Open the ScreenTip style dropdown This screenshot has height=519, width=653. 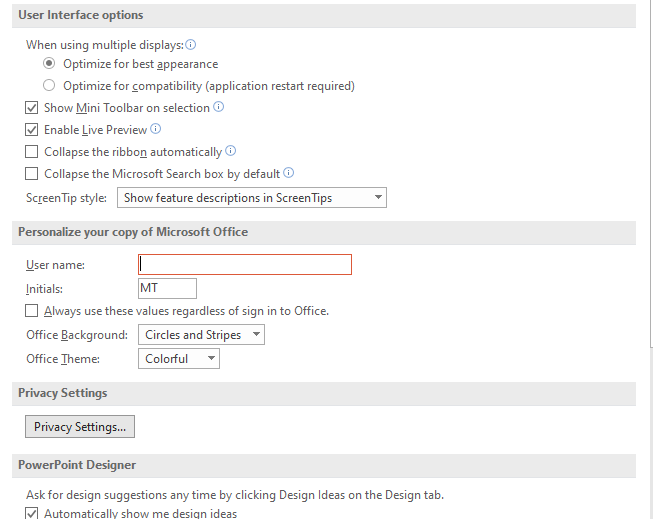[252, 198]
